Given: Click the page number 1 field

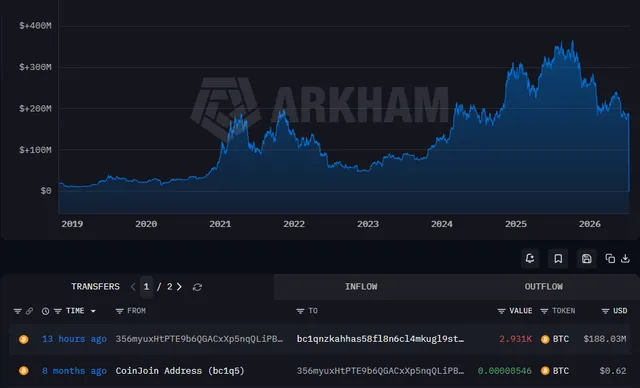Looking at the screenshot, I should (147, 287).
